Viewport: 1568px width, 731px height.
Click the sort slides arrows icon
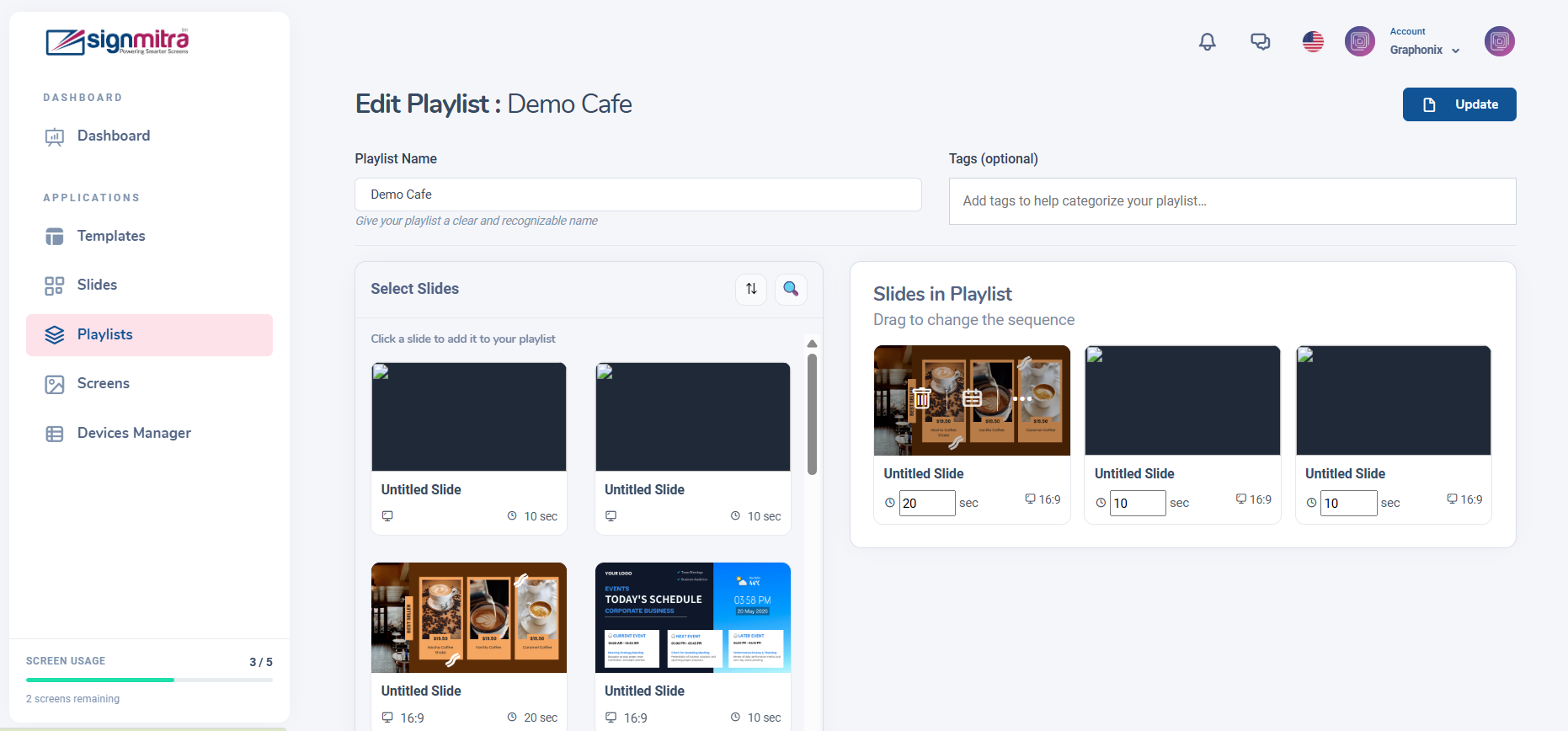pyautogui.click(x=751, y=289)
